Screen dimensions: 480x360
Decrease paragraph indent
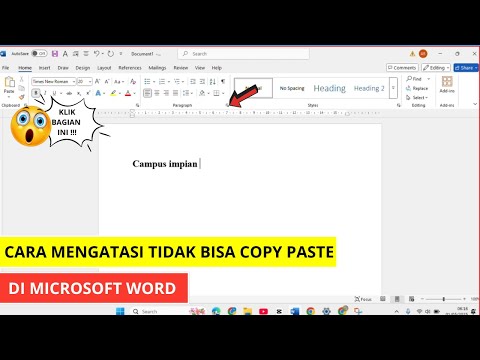pyautogui.click(x=193, y=81)
